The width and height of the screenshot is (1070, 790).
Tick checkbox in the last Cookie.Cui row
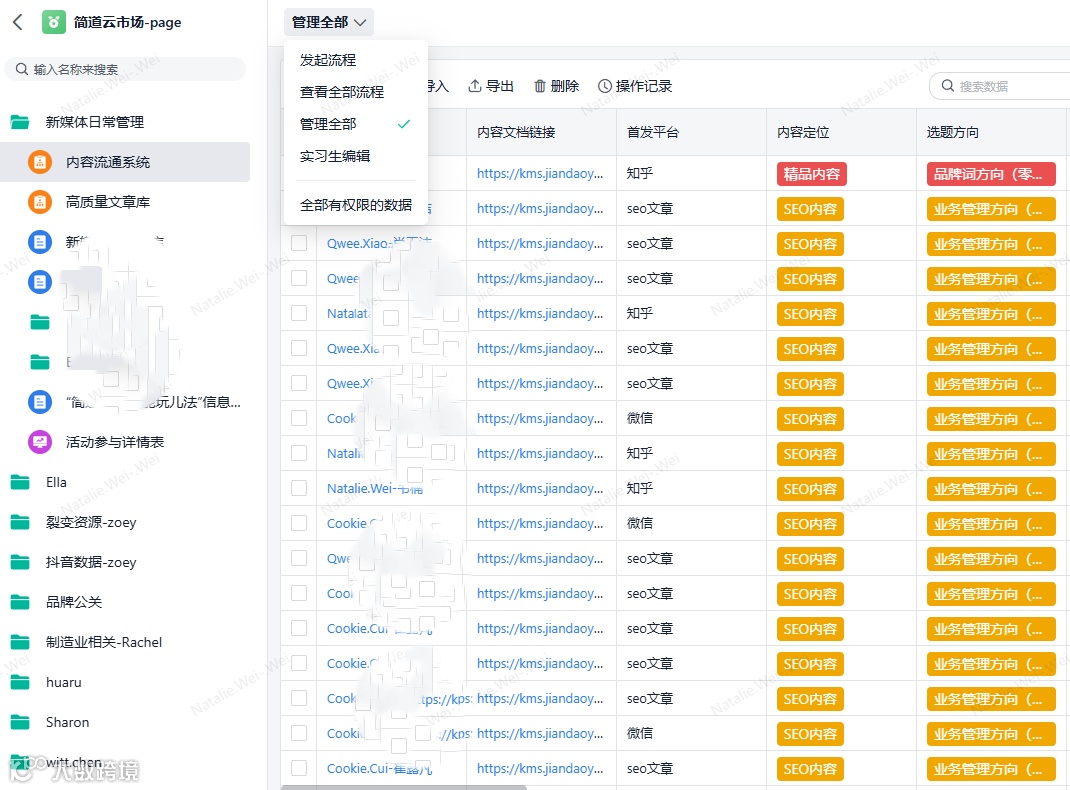299,768
